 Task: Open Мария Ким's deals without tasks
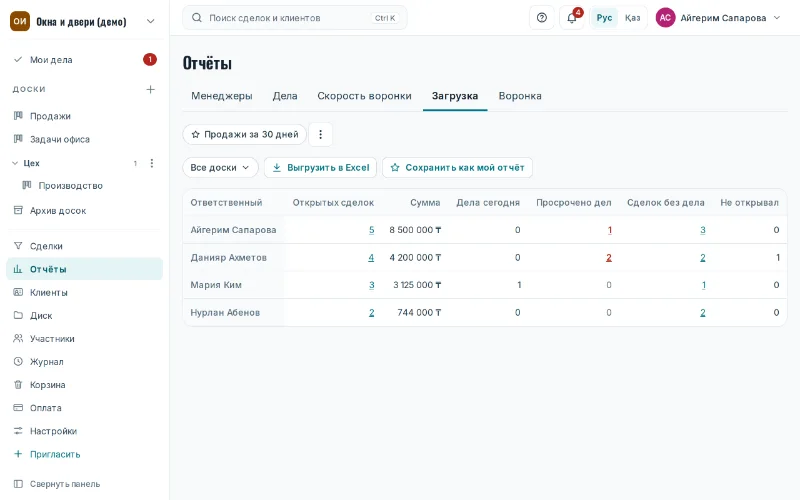(704, 285)
